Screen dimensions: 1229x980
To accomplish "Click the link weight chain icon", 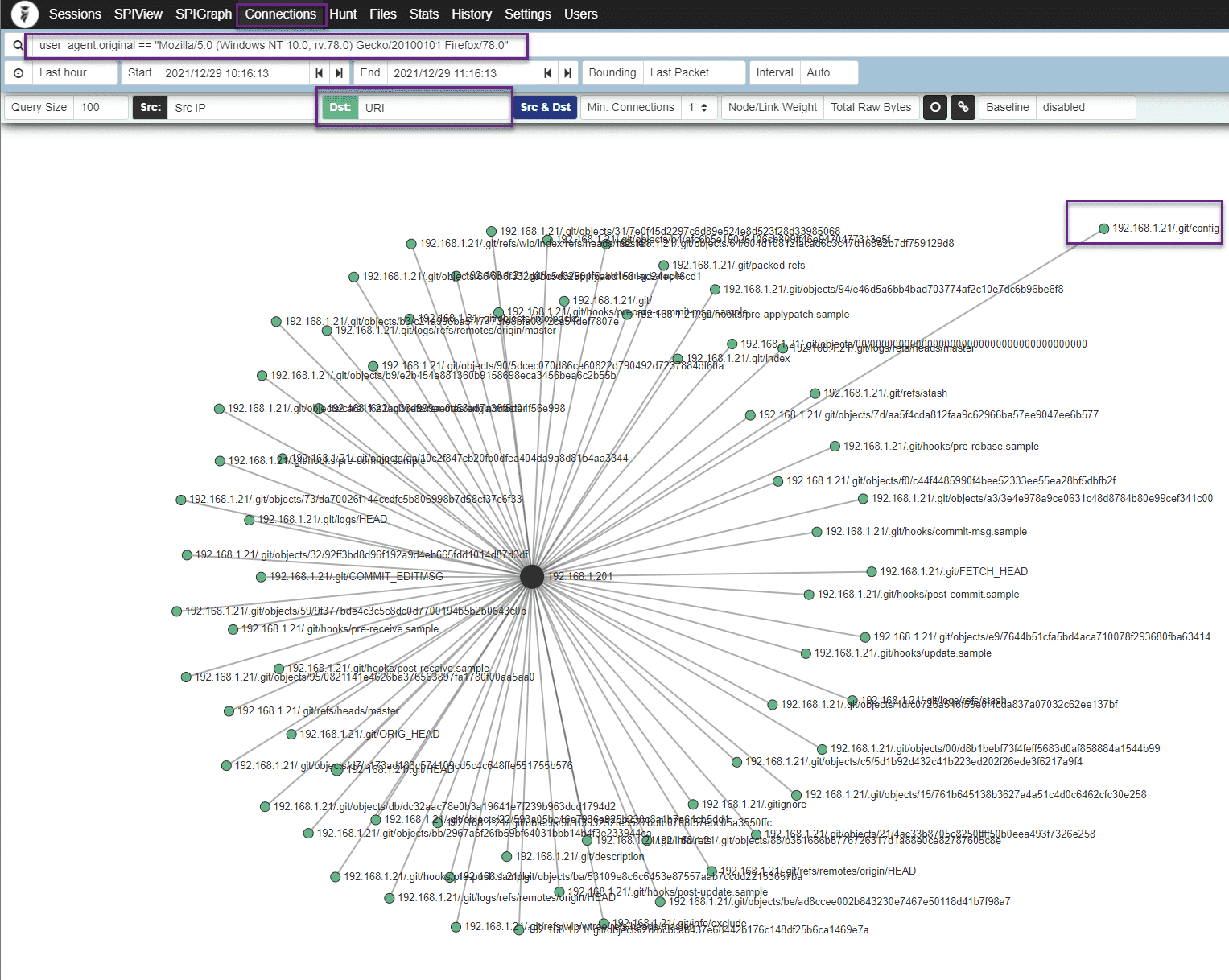I will [963, 106].
